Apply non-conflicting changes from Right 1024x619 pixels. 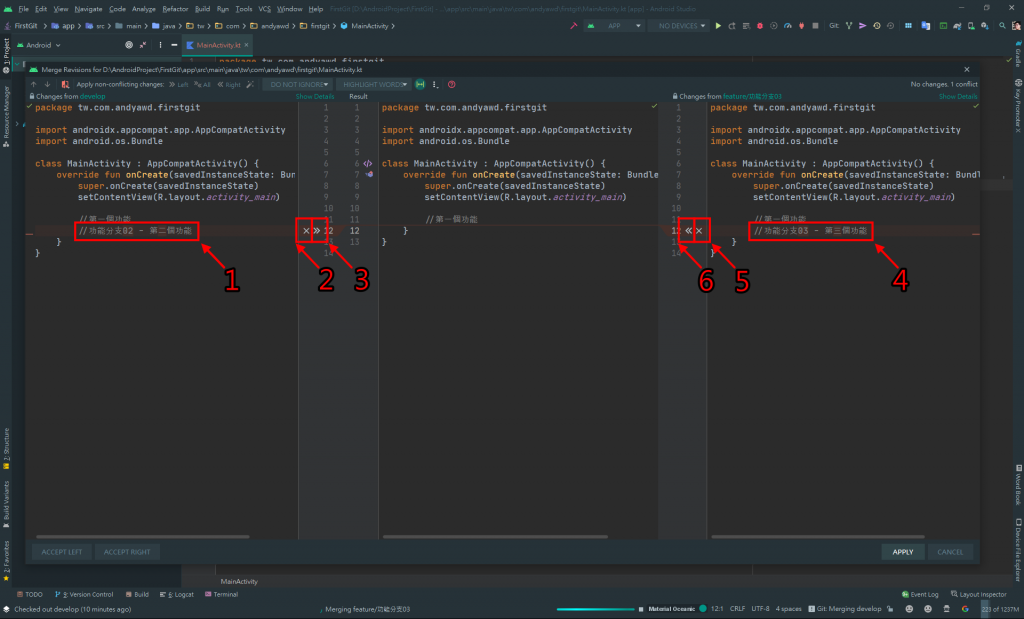click(x=229, y=84)
